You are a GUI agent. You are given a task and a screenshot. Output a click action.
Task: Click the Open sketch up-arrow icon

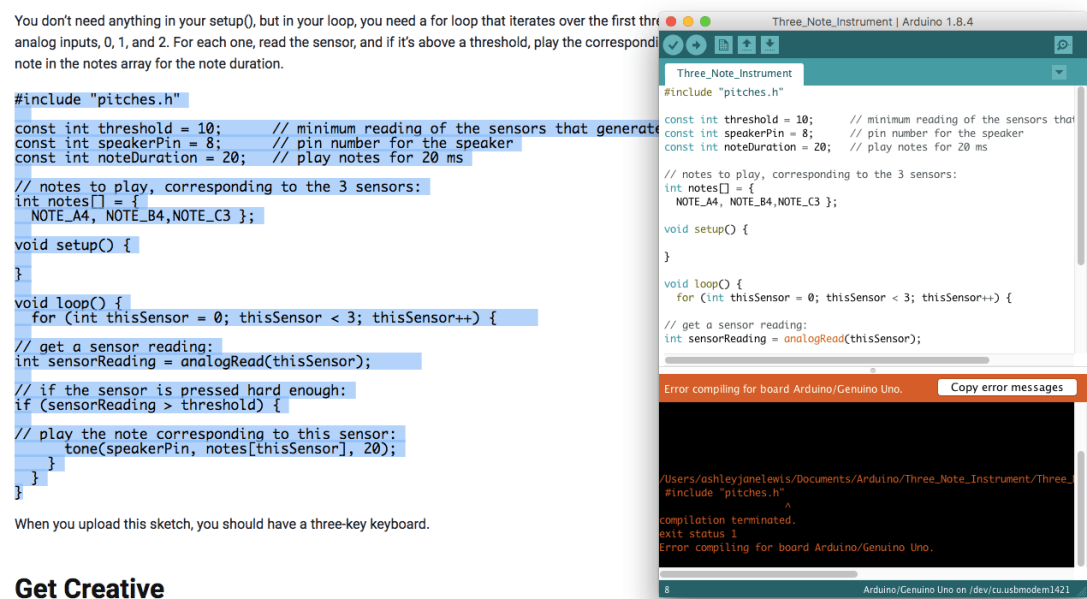746,45
